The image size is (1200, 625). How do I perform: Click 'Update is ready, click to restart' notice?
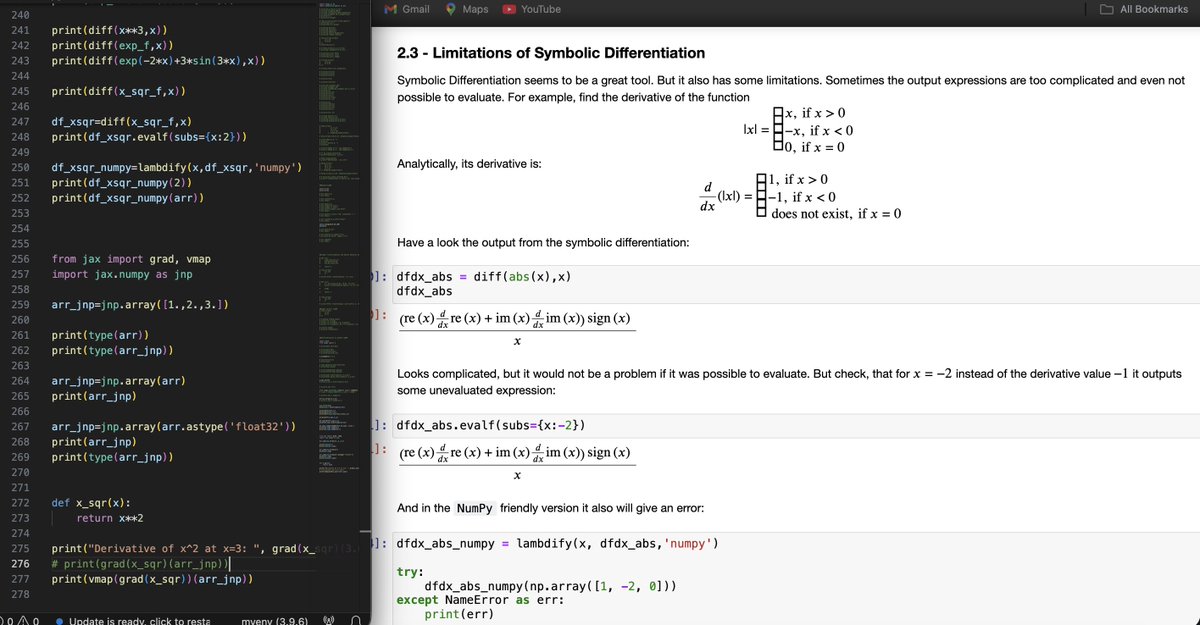point(132,620)
